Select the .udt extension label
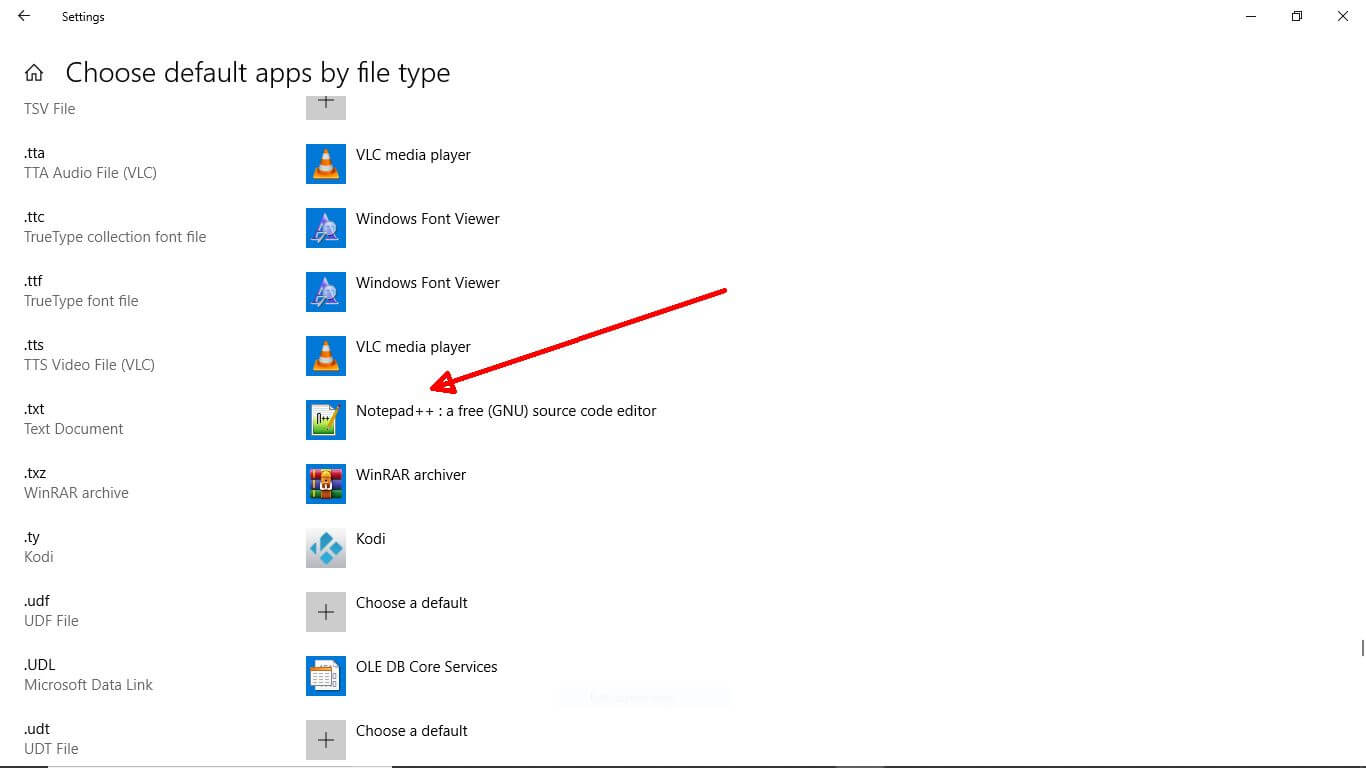The height and width of the screenshot is (768, 1366). click(x=37, y=729)
